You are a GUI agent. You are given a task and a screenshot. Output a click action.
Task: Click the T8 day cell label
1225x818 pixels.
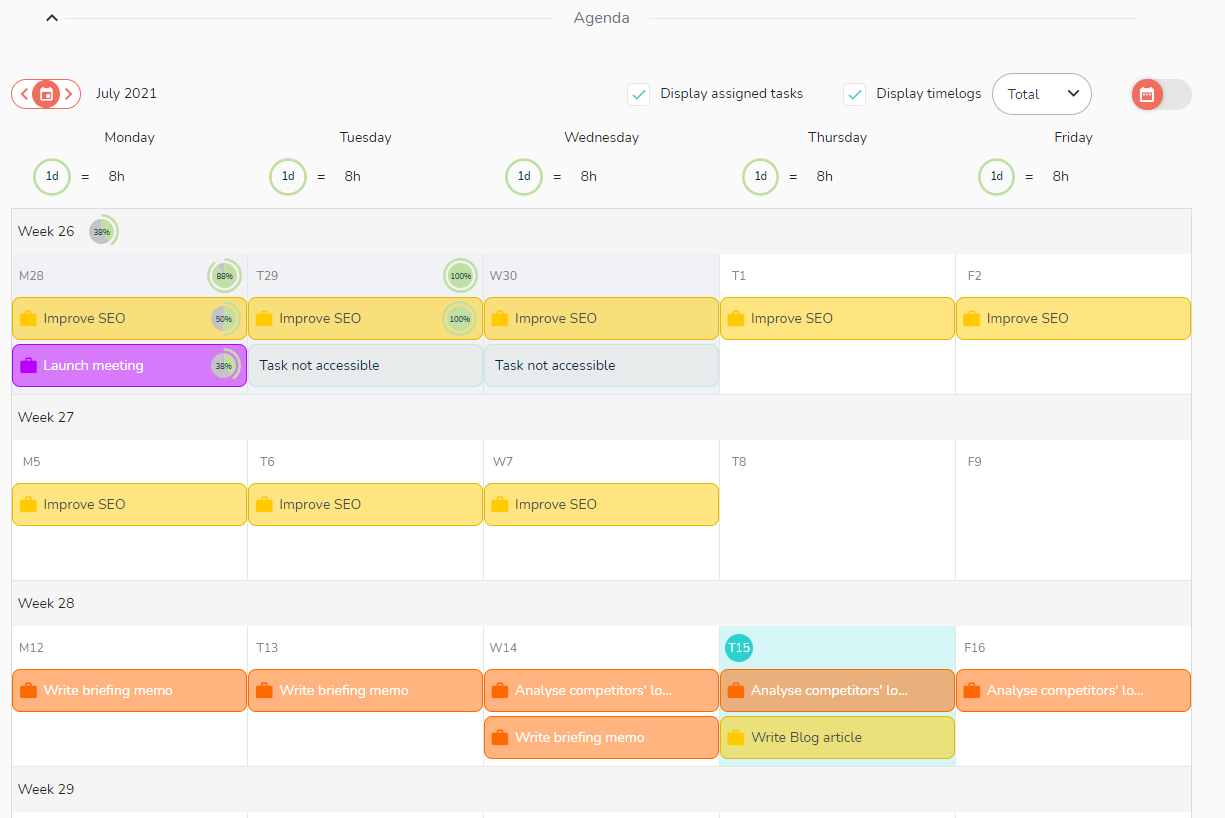point(739,462)
